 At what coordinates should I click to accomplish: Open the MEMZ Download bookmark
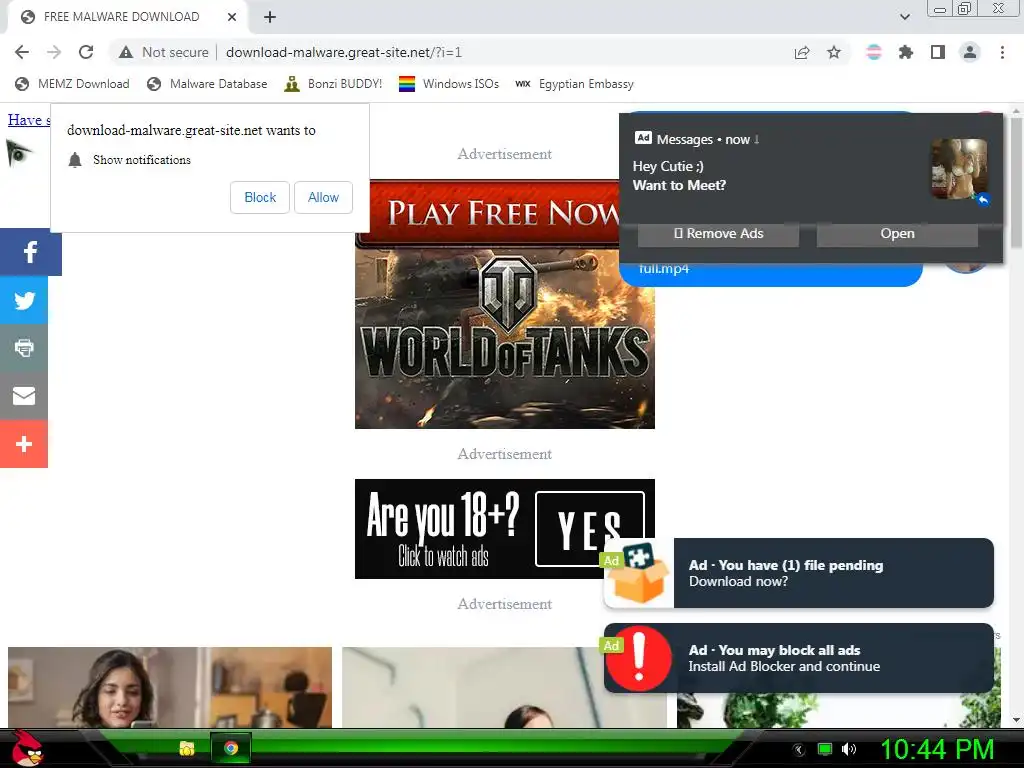point(72,84)
